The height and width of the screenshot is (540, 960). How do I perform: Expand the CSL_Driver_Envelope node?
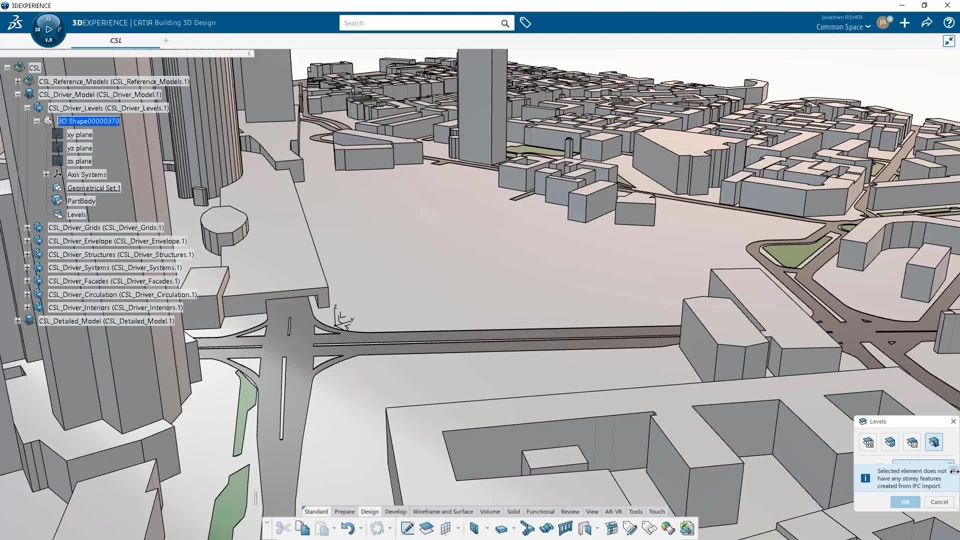point(27,241)
